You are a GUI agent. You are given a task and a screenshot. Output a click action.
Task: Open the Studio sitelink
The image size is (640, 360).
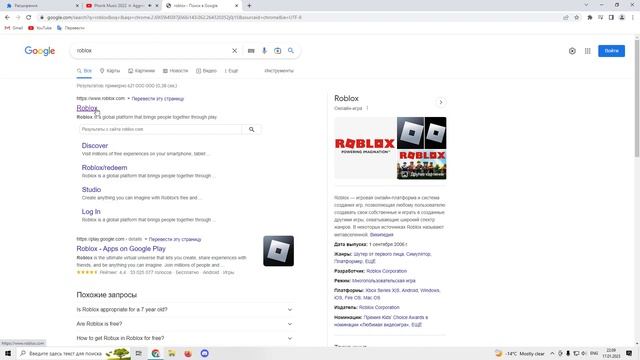(91, 190)
